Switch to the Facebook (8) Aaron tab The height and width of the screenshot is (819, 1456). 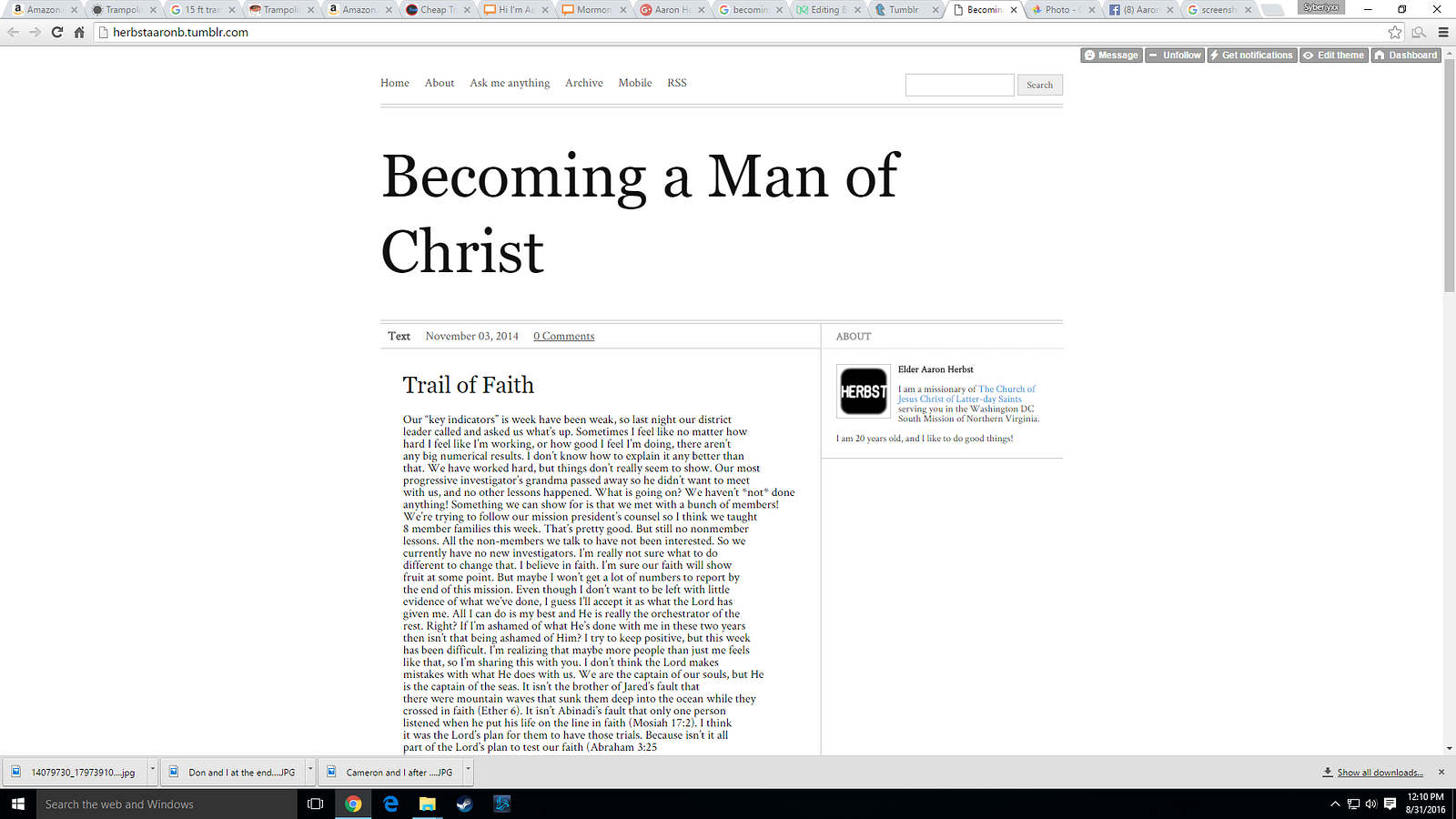(1141, 10)
